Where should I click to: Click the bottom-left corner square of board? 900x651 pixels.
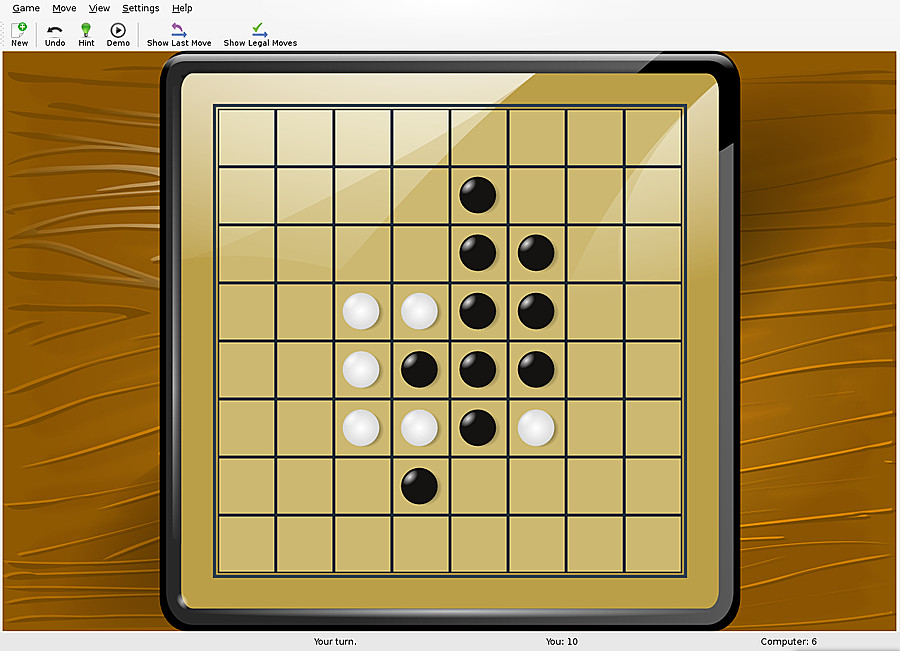[x=246, y=544]
